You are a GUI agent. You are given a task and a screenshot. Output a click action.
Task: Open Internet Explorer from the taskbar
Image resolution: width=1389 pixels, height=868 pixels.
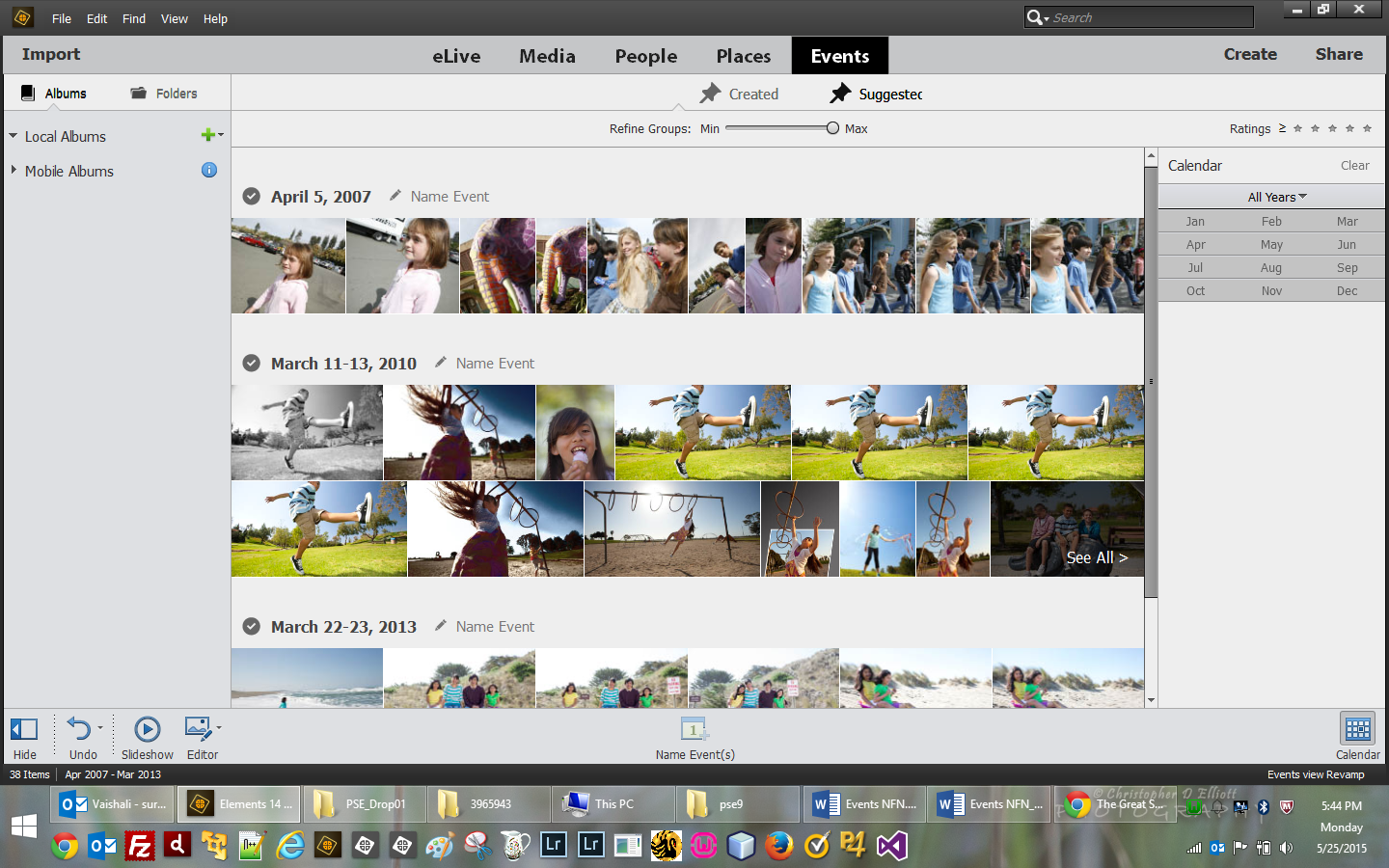290,846
